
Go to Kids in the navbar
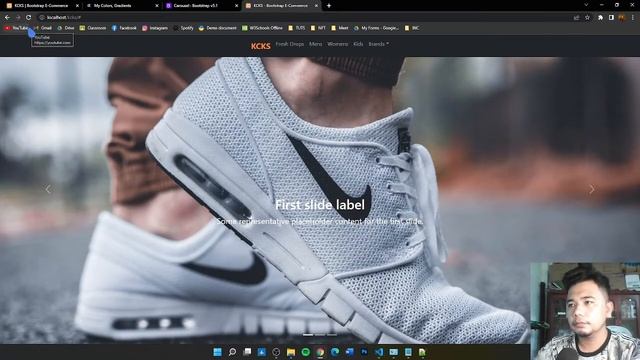(358, 44)
